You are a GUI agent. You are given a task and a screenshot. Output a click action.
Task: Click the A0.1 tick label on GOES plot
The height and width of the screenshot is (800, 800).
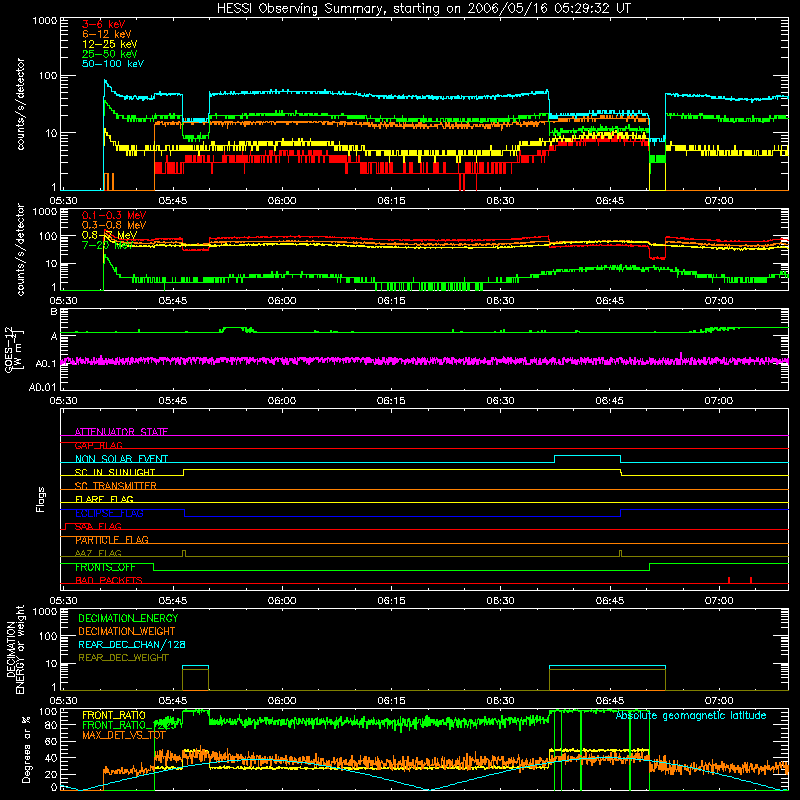pyautogui.click(x=45, y=364)
